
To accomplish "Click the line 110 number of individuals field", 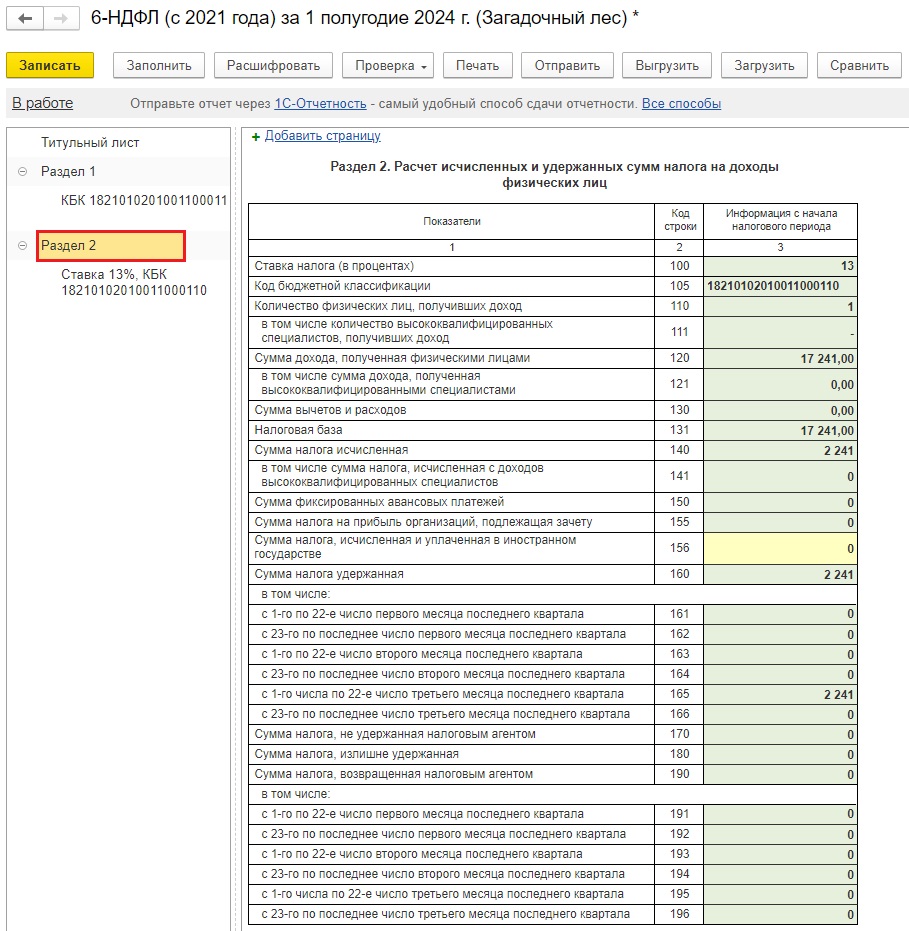I will [x=780, y=306].
